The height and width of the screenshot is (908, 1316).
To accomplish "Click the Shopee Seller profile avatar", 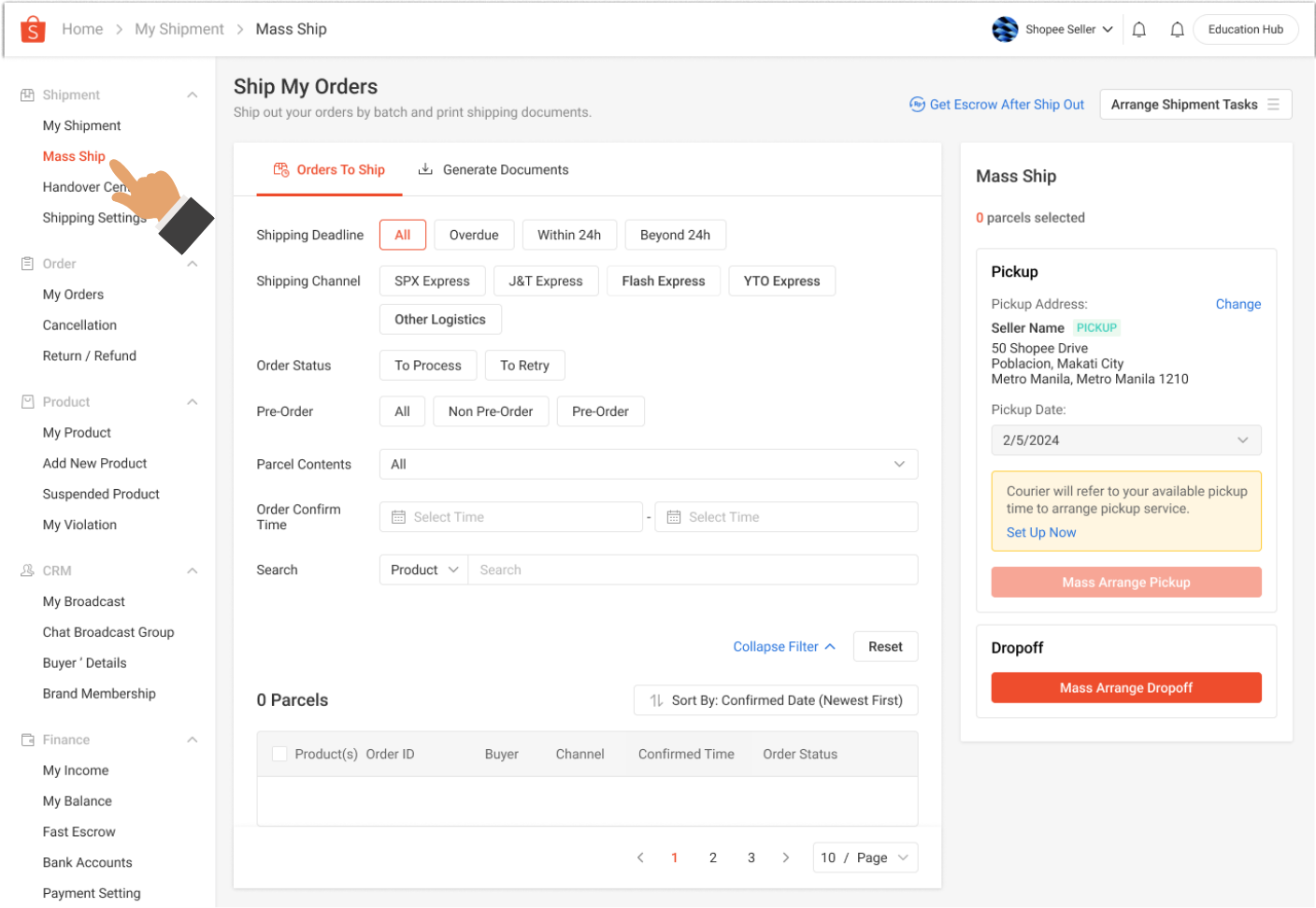I will coord(1005,30).
